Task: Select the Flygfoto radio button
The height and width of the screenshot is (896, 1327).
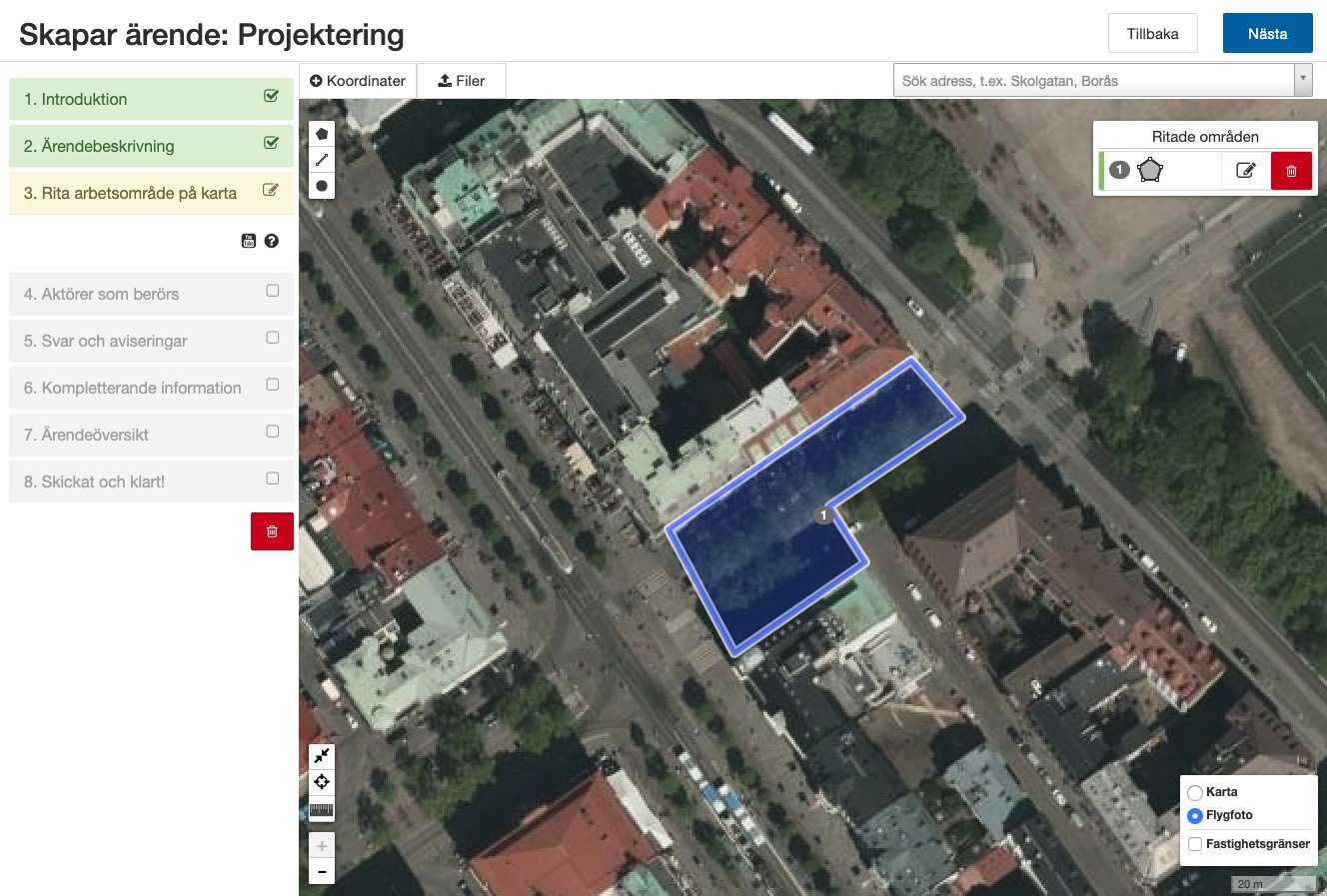Action: pos(1195,816)
